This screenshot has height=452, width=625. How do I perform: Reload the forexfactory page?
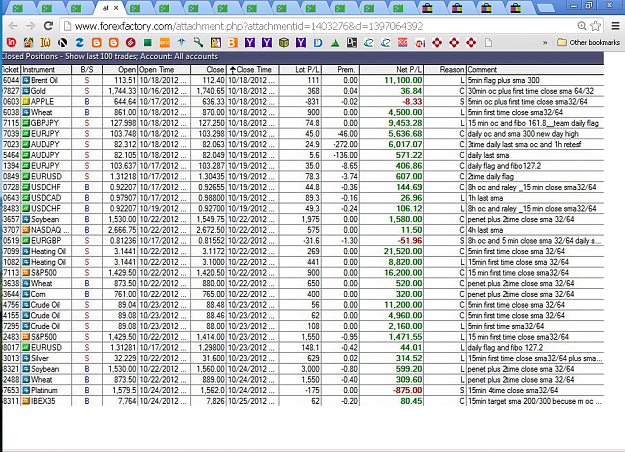click(x=48, y=26)
